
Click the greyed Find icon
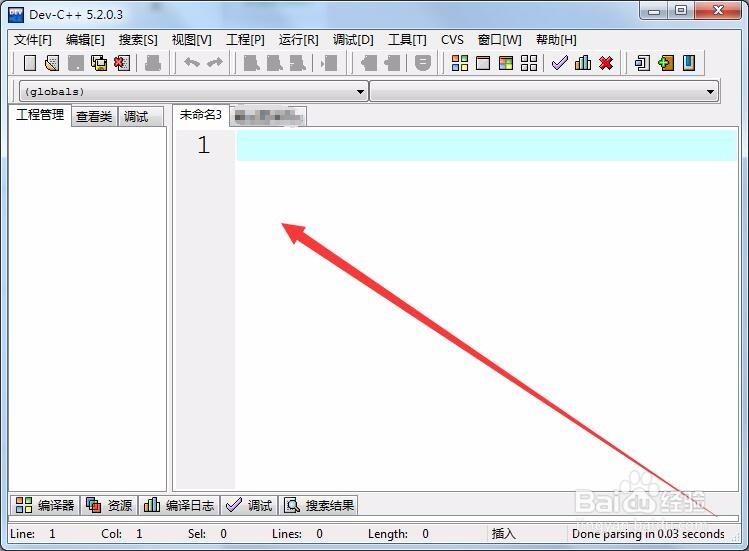(252, 63)
